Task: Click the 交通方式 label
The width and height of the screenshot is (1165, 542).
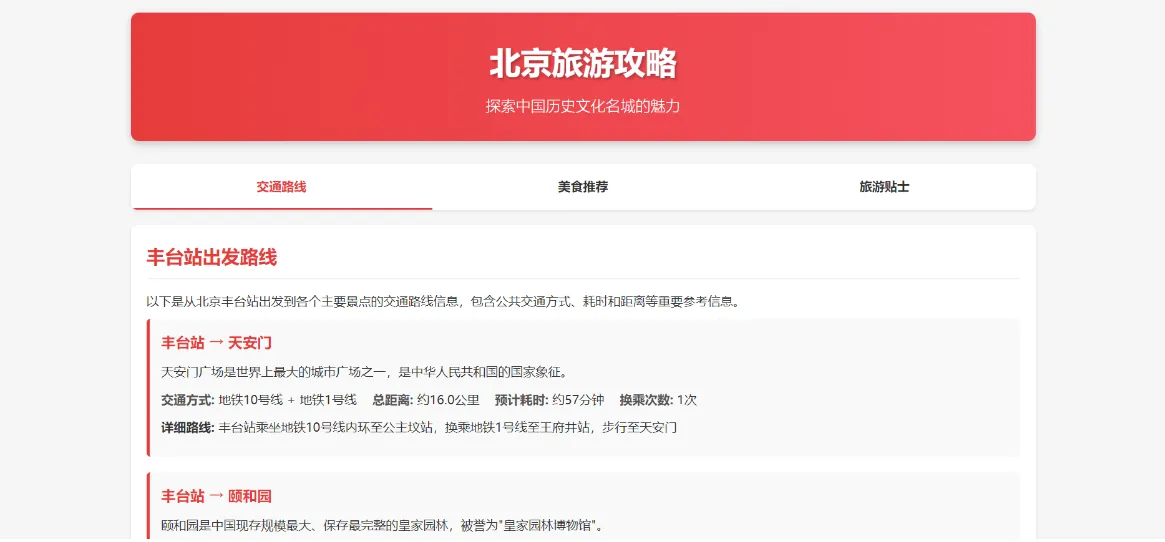Action: point(188,400)
